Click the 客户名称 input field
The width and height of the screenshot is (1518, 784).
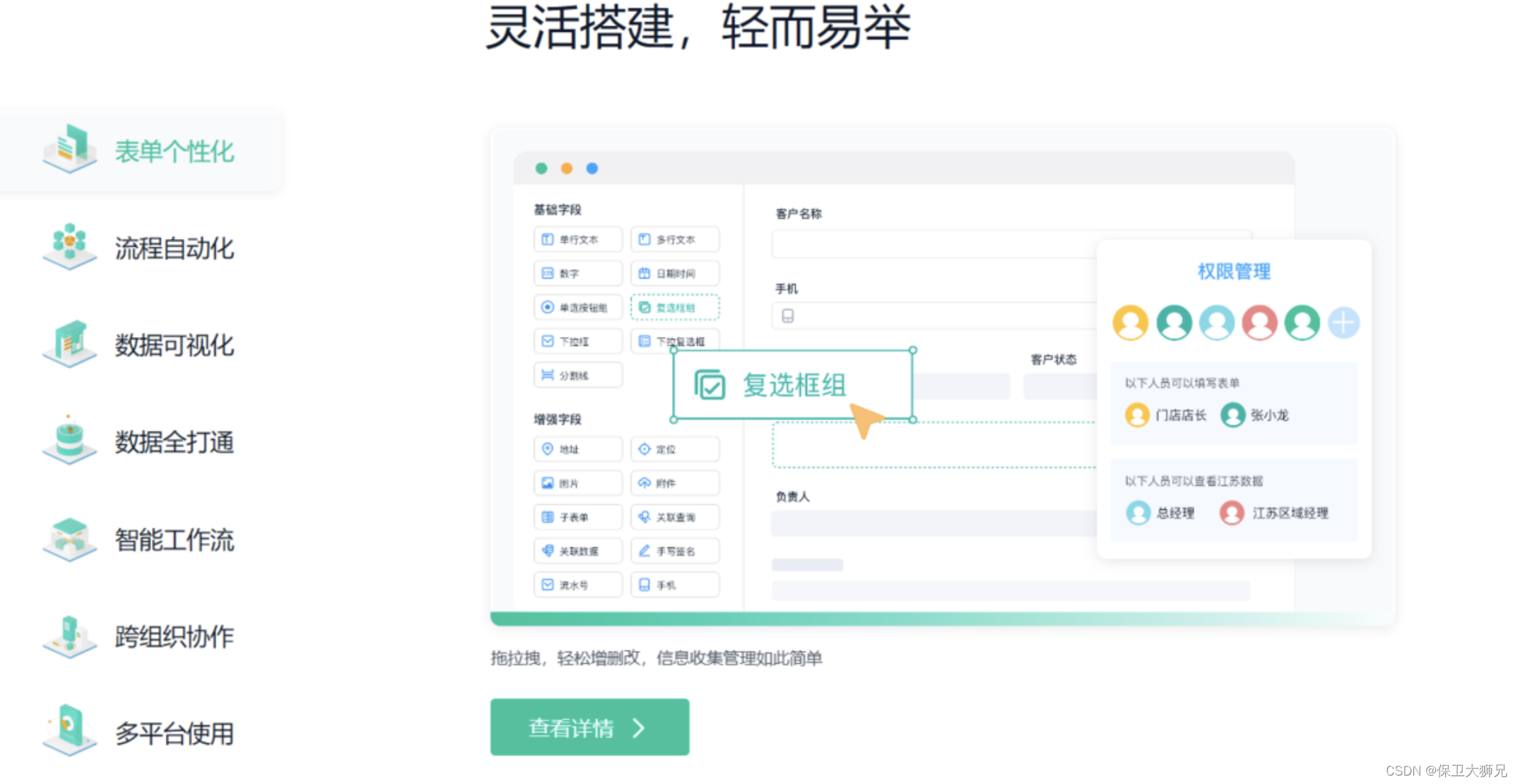[933, 244]
